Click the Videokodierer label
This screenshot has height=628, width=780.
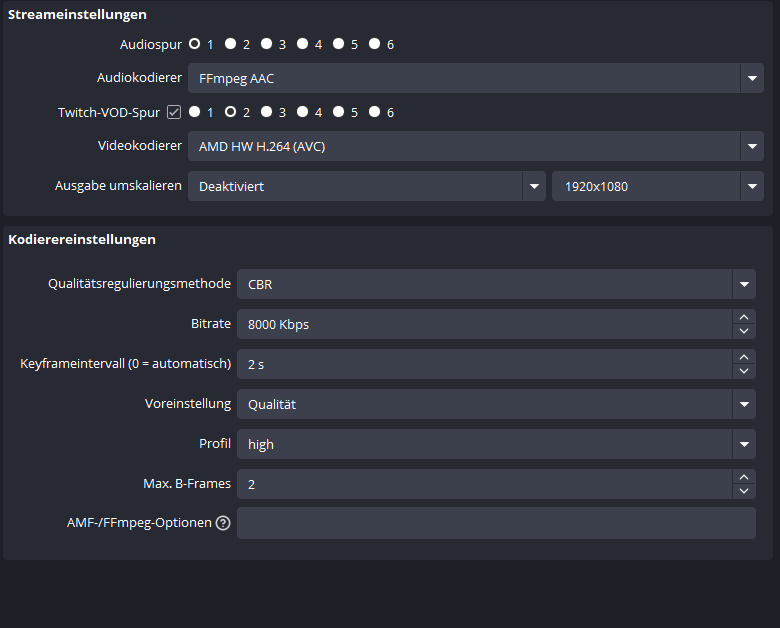click(x=140, y=146)
